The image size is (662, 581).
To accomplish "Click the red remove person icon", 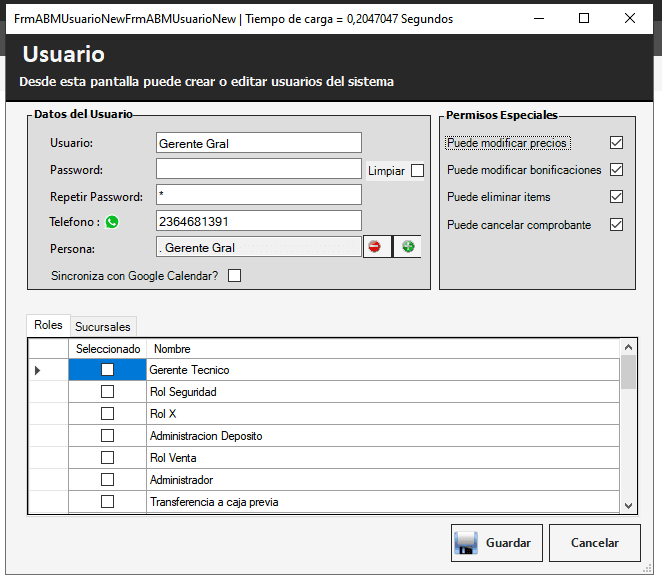I will point(376,247).
